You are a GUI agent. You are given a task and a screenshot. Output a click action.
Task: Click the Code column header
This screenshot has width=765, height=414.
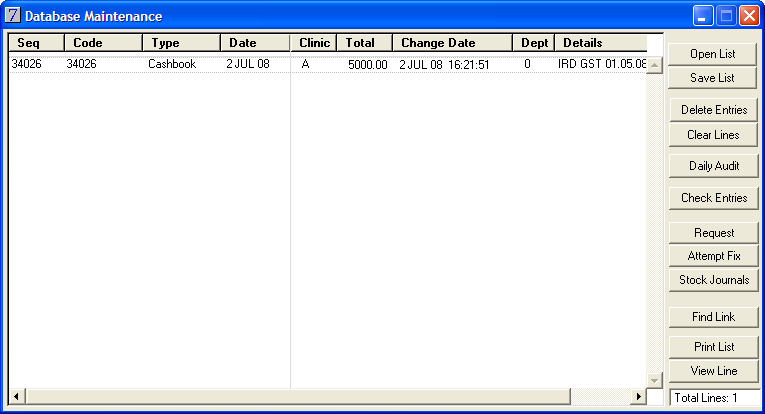pyautogui.click(x=103, y=43)
